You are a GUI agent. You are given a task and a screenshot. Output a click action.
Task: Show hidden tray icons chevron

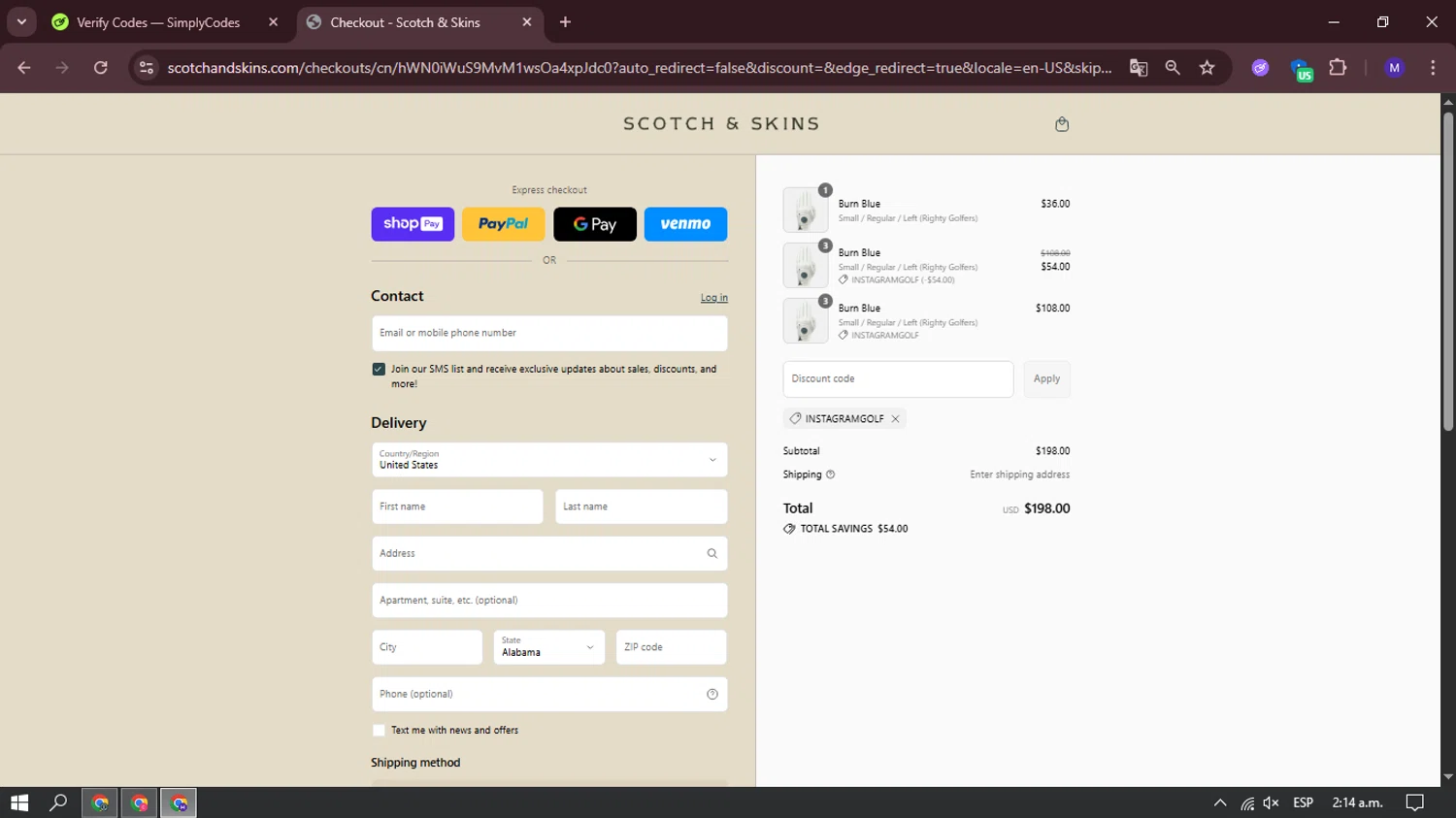1220,802
